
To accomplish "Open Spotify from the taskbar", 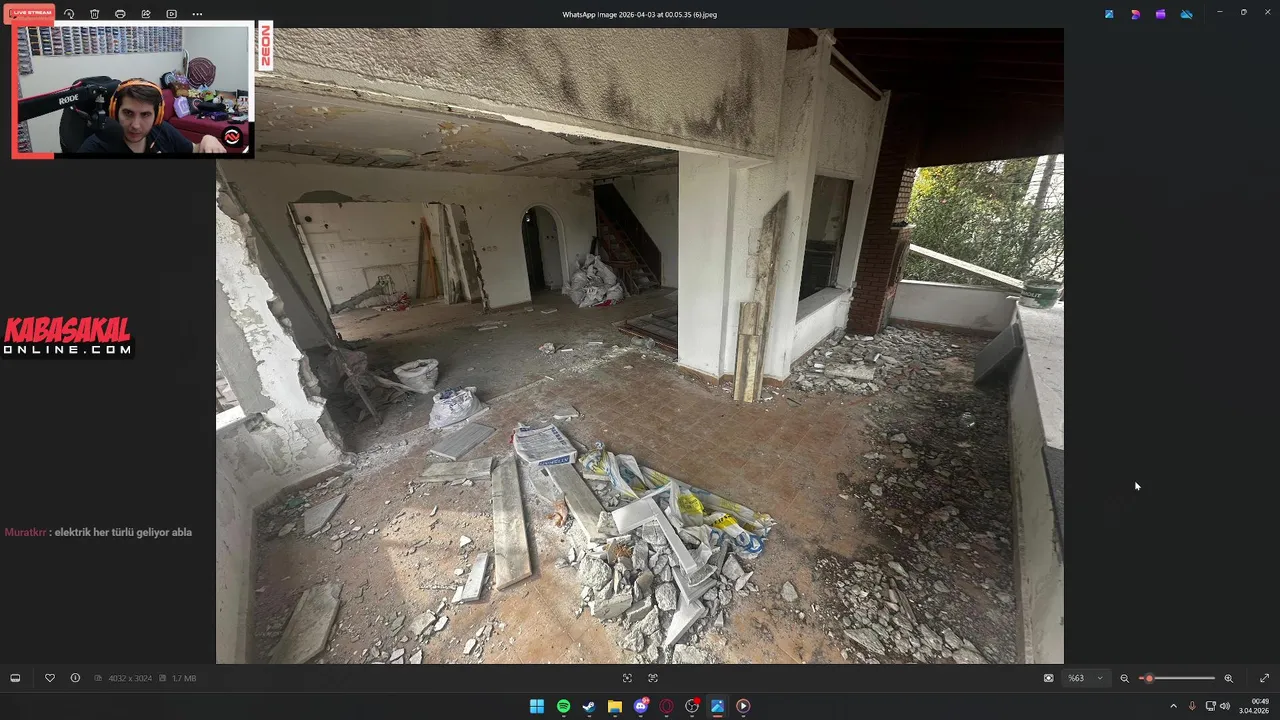I will pyautogui.click(x=563, y=706).
